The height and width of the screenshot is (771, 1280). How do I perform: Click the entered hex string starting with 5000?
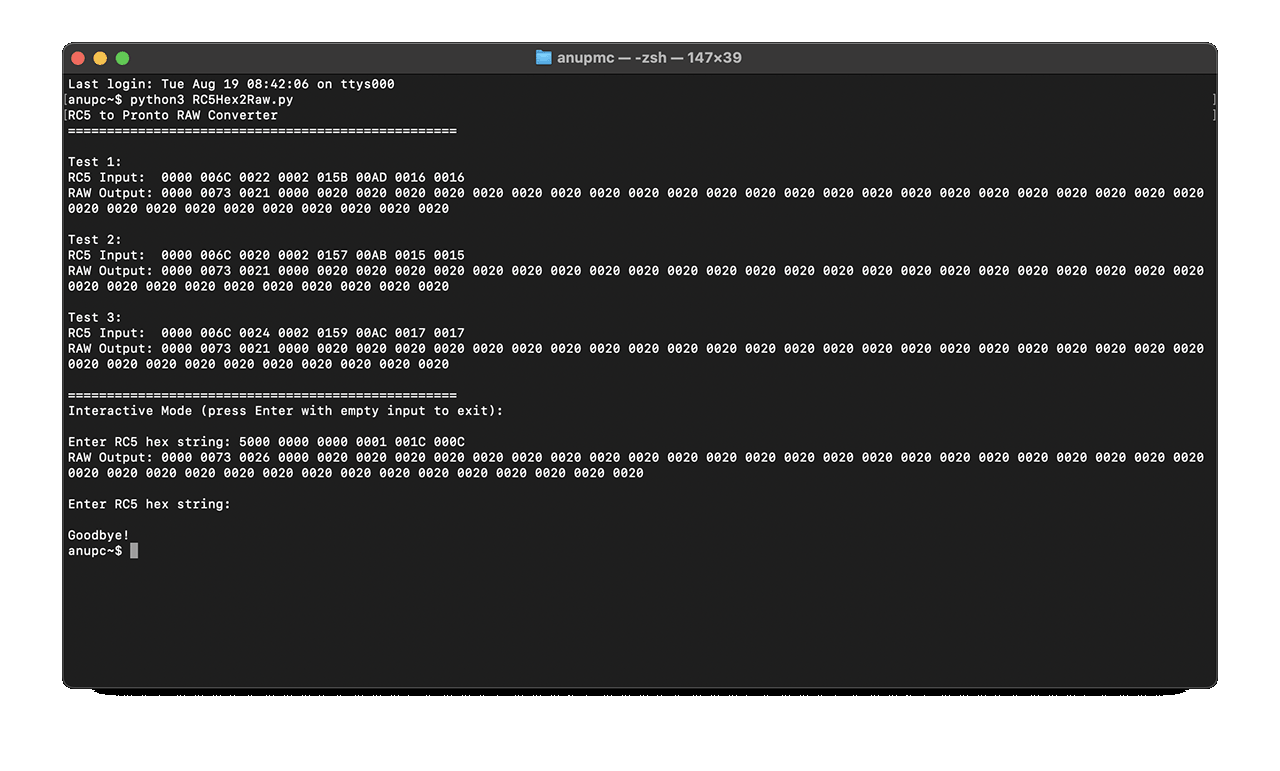[352, 442]
